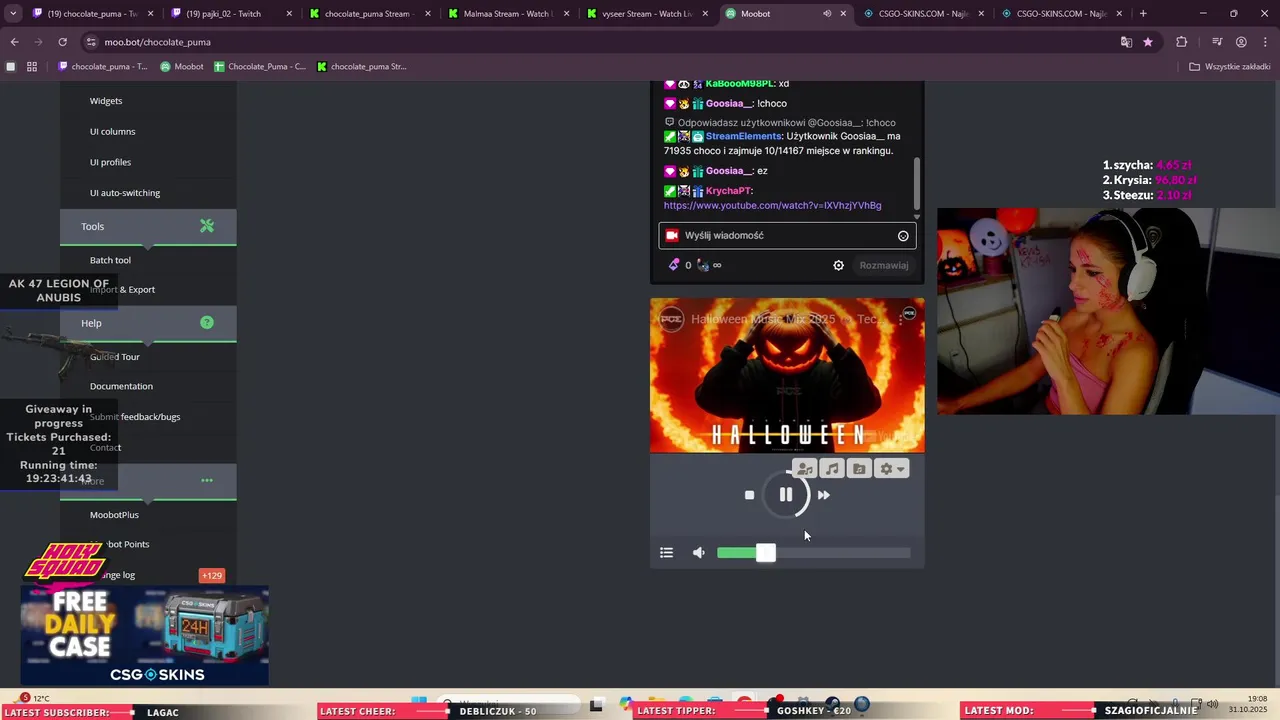This screenshot has height=720, width=1280.
Task: Expand the song player gear dropdown
Action: [x=891, y=469]
